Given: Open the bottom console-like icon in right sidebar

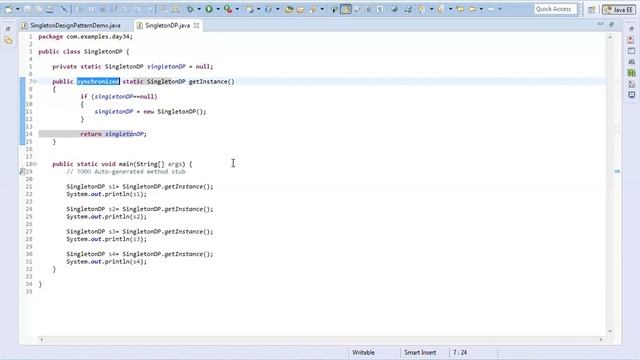Looking at the screenshot, I should (x=631, y=95).
